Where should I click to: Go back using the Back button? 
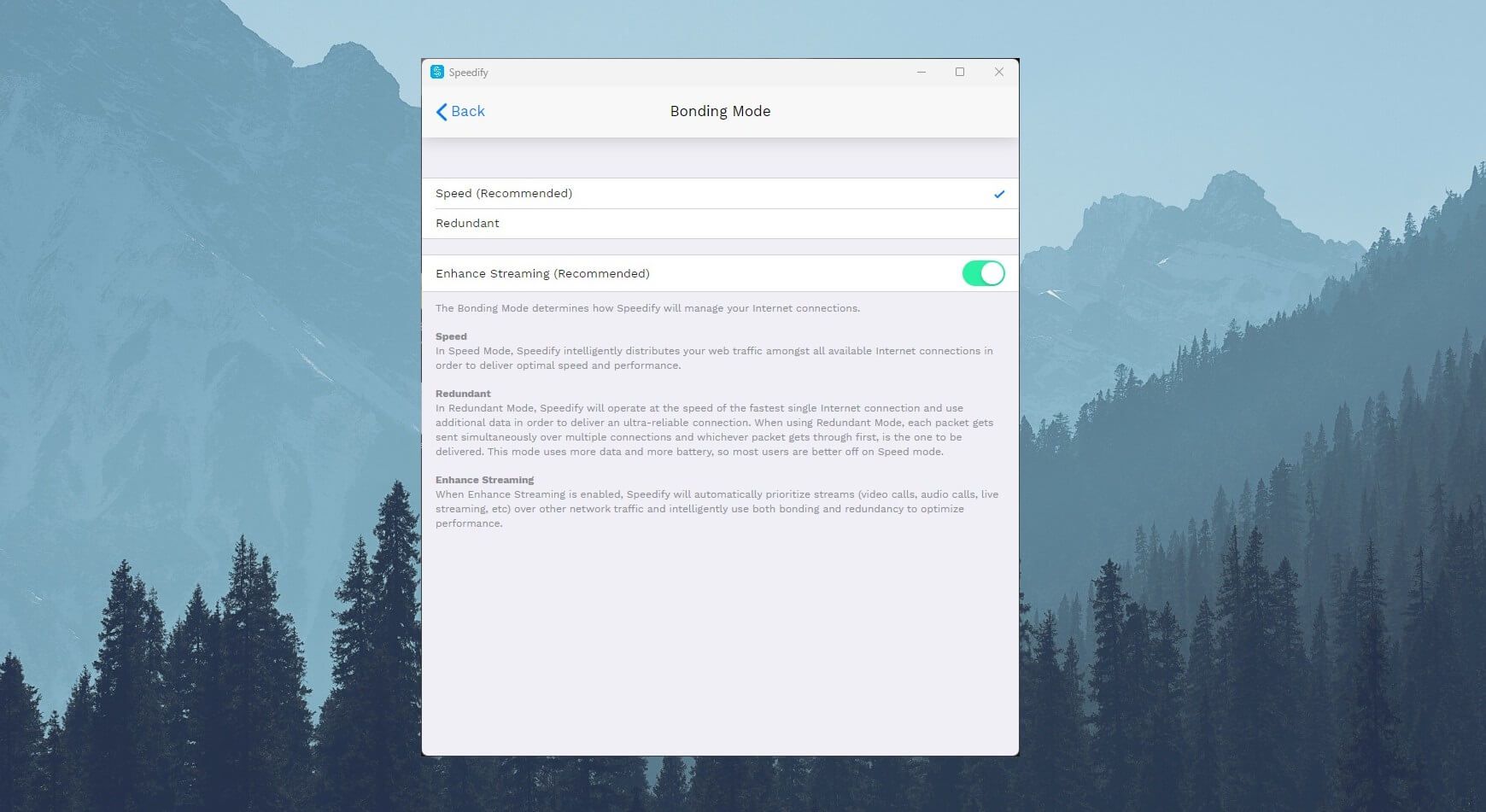click(460, 111)
